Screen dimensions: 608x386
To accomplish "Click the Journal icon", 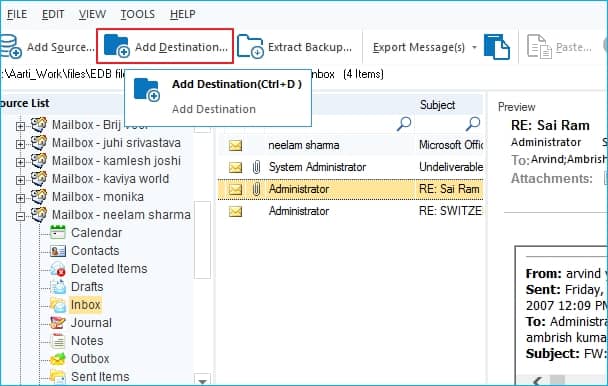I will 58,323.
